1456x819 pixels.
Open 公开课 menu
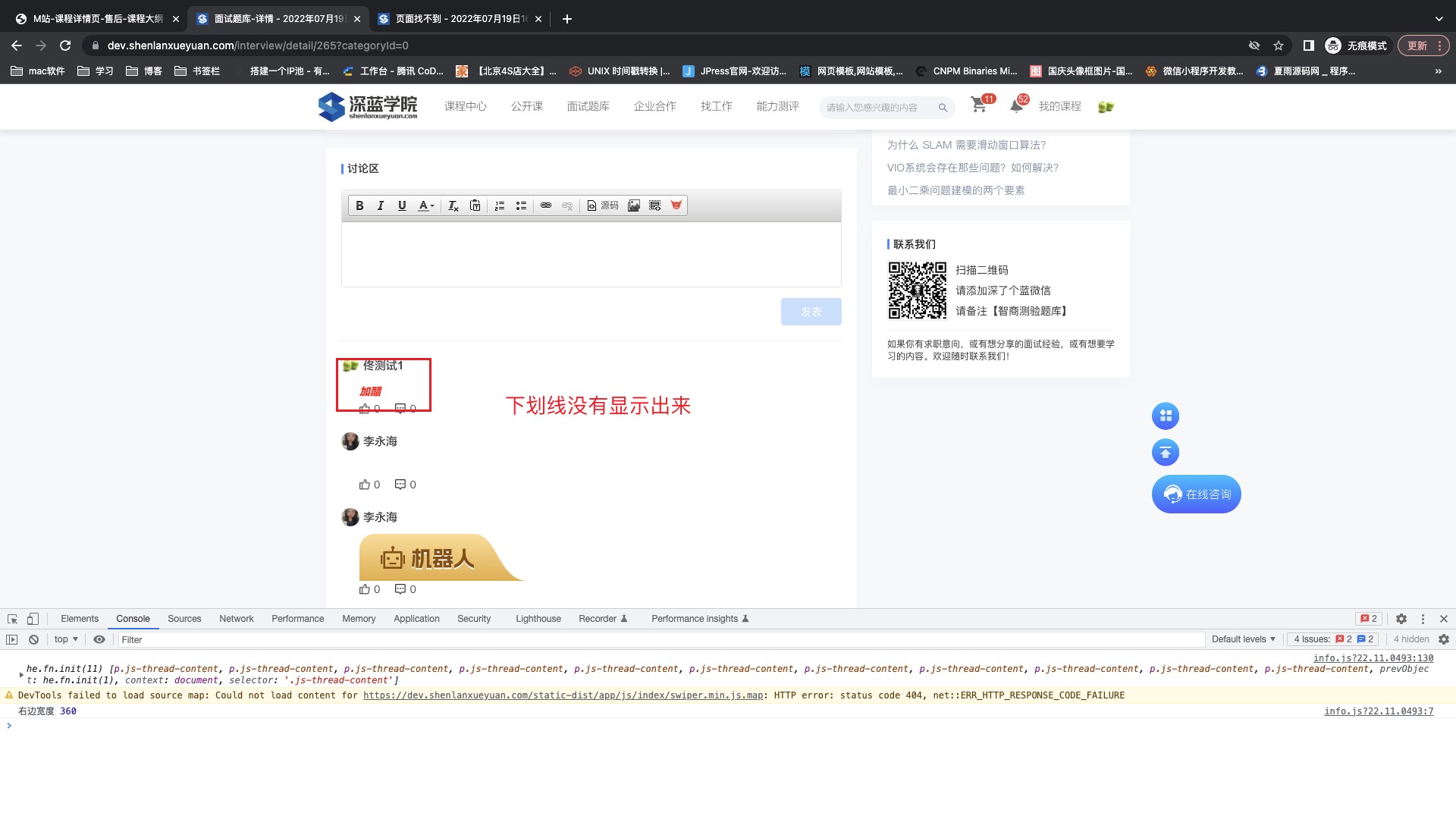(527, 106)
